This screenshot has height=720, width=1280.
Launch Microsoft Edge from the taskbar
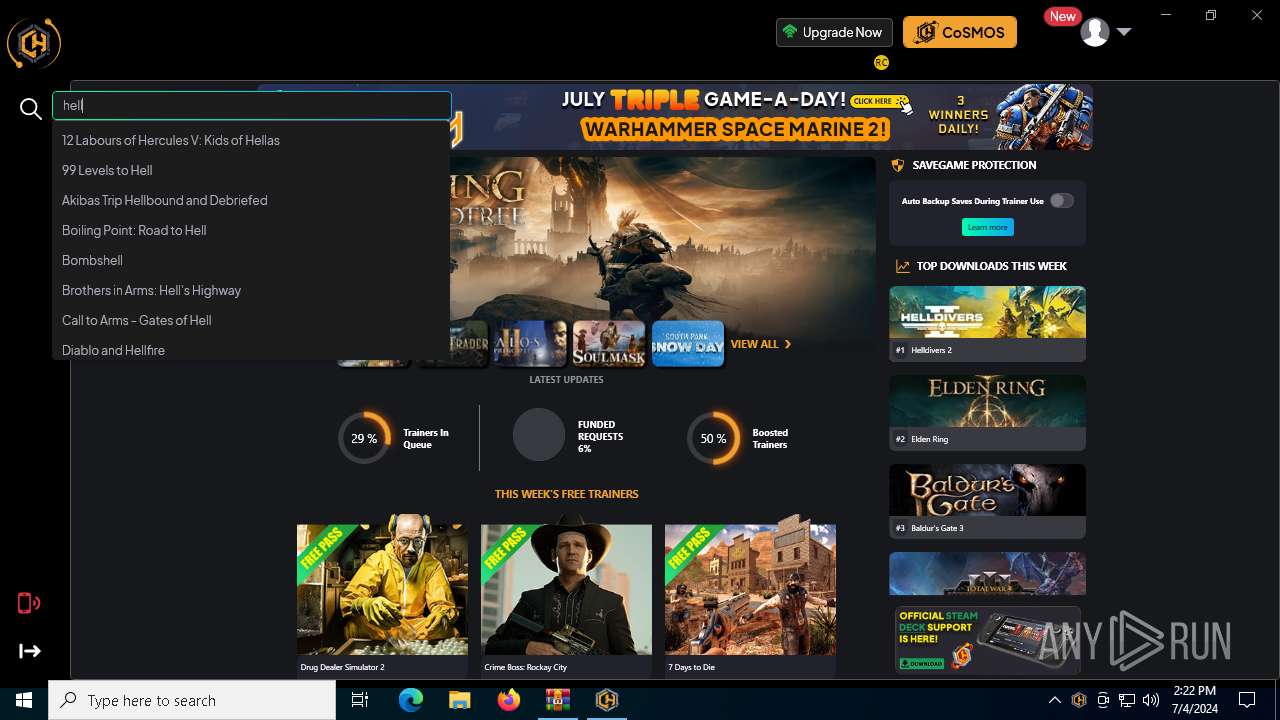[411, 700]
